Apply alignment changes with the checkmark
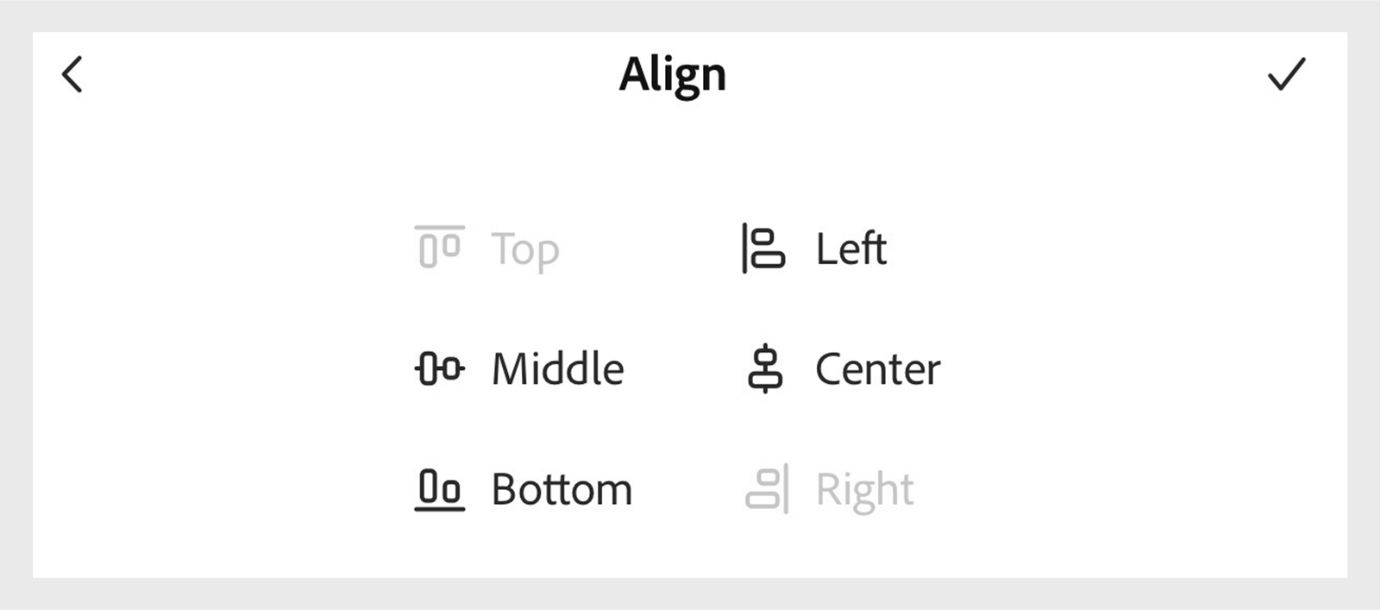Screen dimensions: 1381x610 1286,73
